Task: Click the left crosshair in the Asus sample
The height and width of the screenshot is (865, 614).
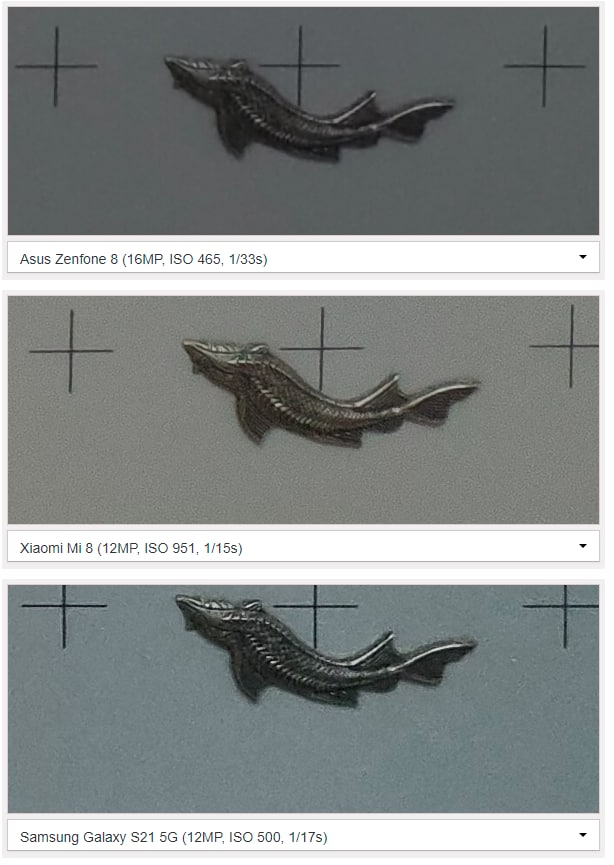Action: pos(56,66)
